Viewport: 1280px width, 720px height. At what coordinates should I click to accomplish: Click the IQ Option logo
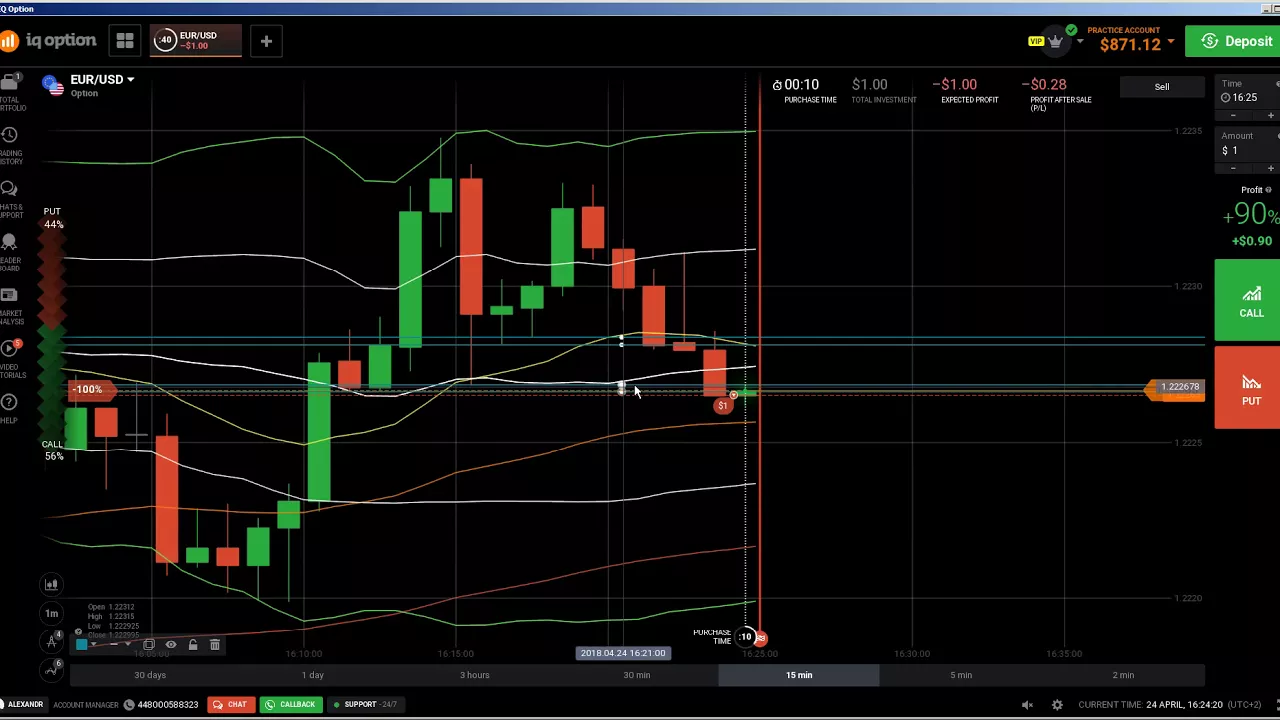click(x=48, y=41)
